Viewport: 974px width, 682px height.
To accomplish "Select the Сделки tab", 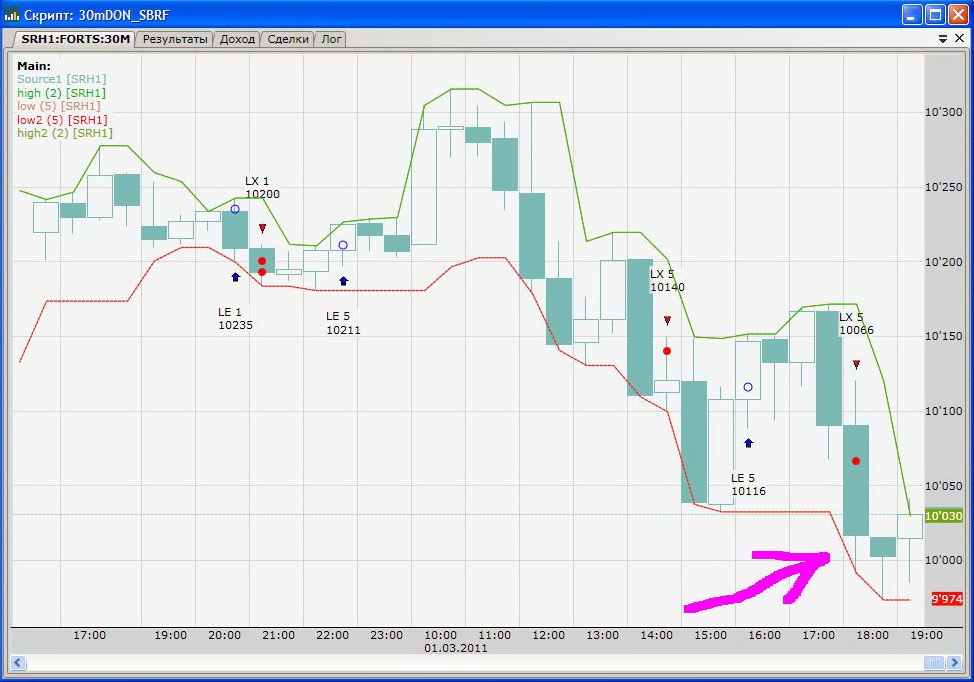I will pyautogui.click(x=288, y=39).
